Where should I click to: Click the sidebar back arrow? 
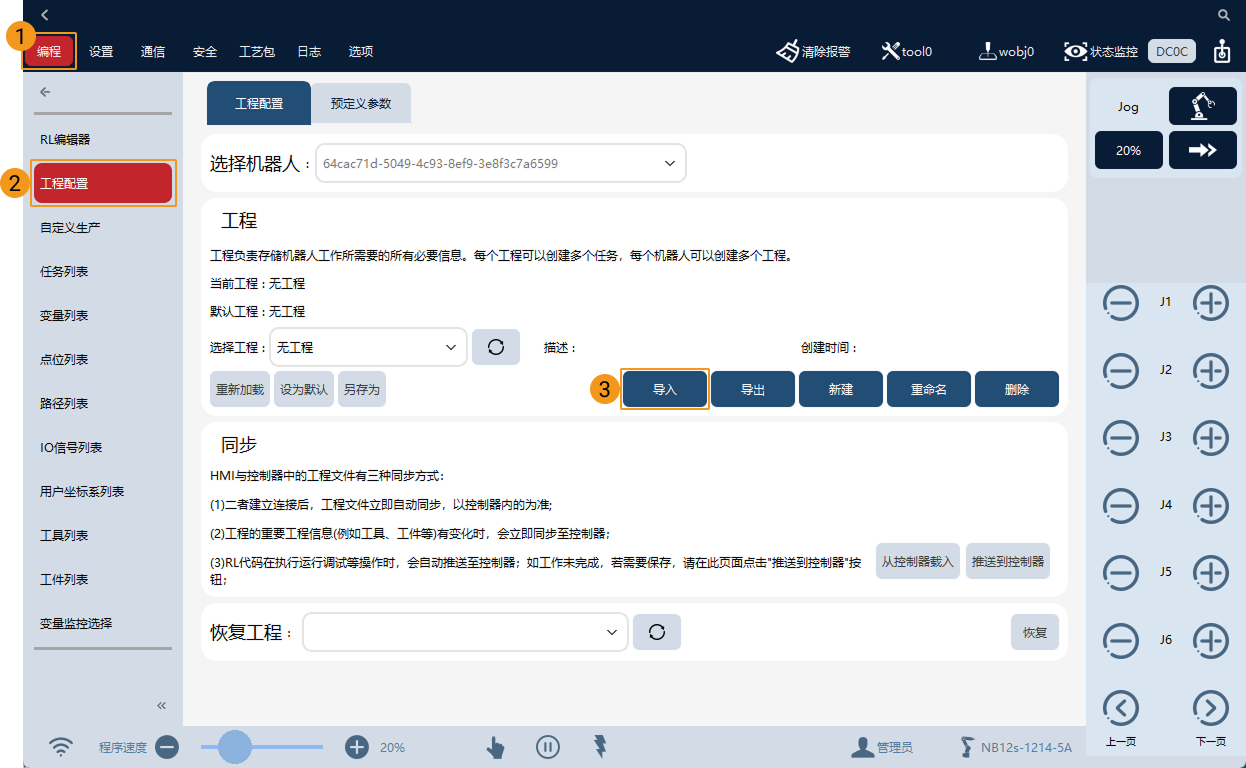point(45,92)
